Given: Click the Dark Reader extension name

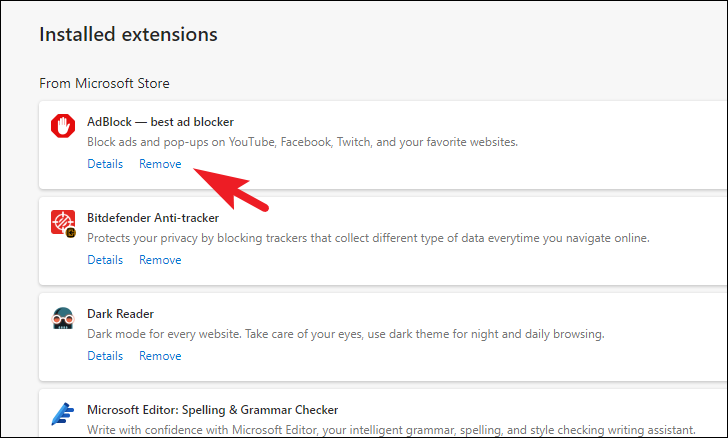Looking at the screenshot, I should pyautogui.click(x=120, y=314).
